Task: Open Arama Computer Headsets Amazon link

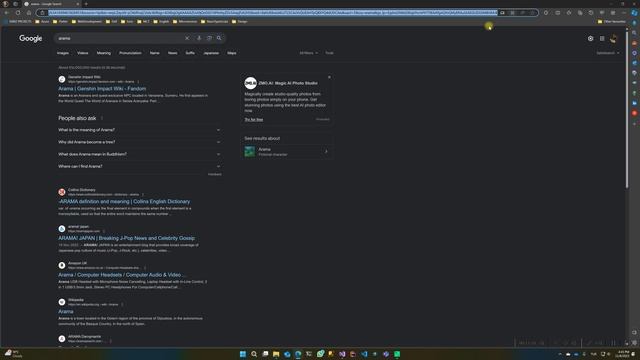Action: pos(121,275)
